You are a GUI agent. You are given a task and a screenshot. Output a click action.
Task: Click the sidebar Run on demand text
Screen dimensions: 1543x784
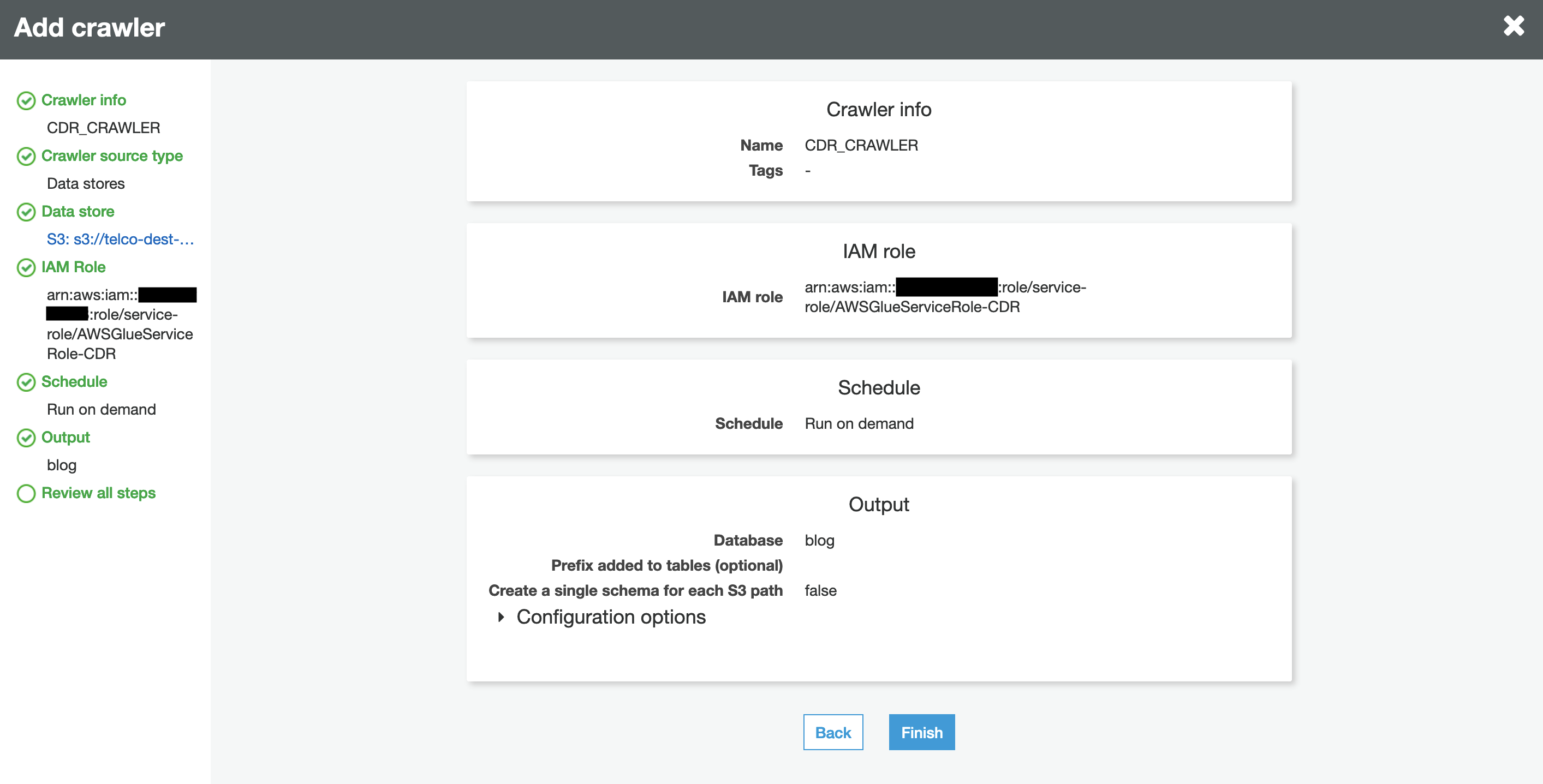101,409
